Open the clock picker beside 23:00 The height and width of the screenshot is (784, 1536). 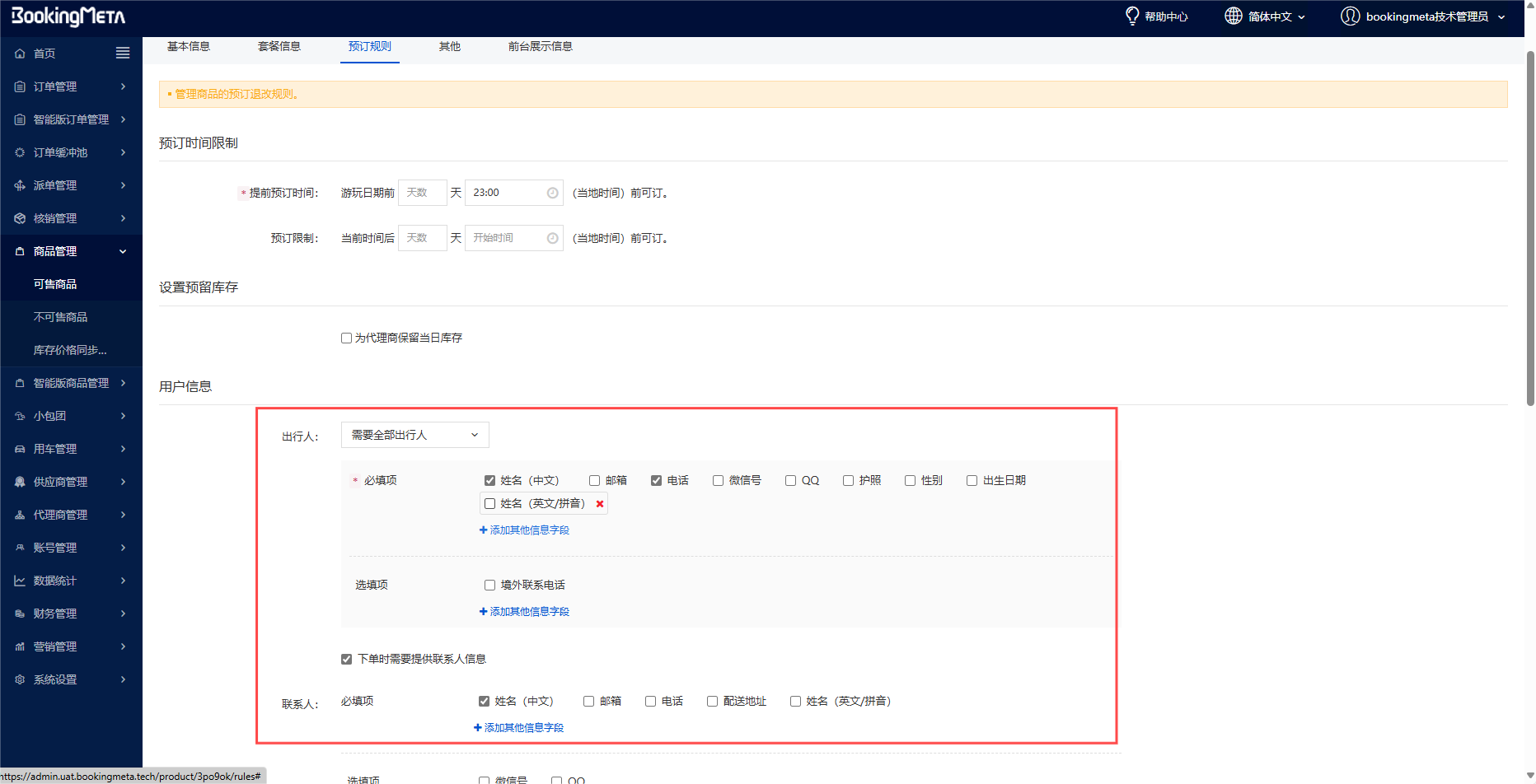552,192
